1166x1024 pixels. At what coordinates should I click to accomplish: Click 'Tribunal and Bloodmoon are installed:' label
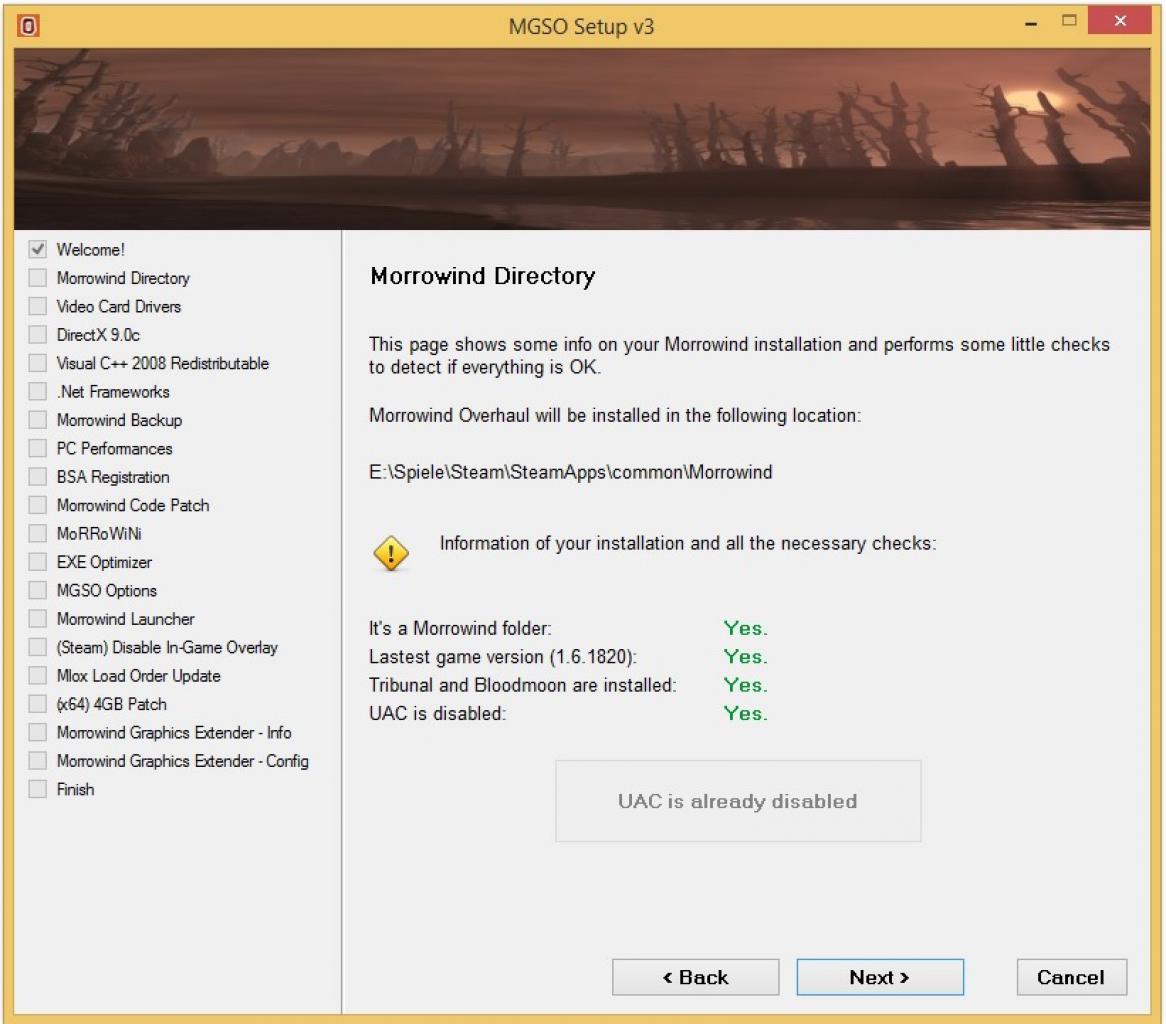tap(523, 685)
